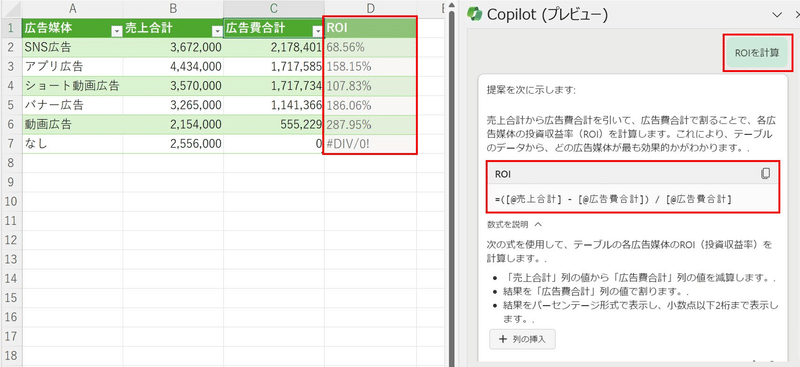
Task: Select row 12 header number
Action: (x=11, y=240)
